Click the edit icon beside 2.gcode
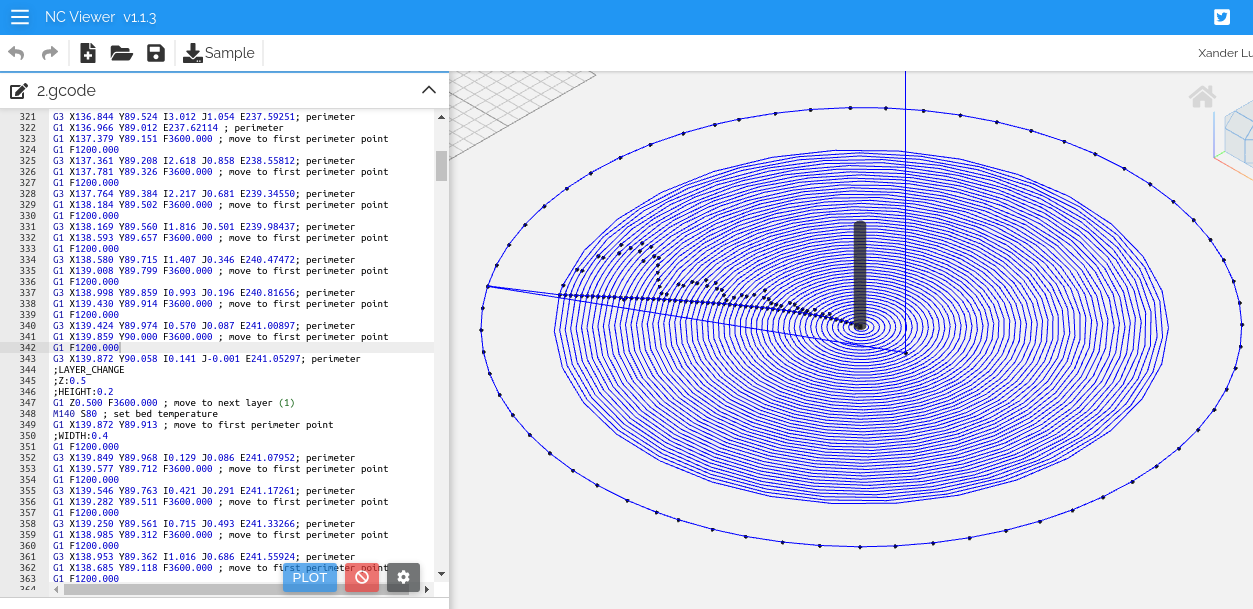The width and height of the screenshot is (1253, 609). click(x=19, y=91)
